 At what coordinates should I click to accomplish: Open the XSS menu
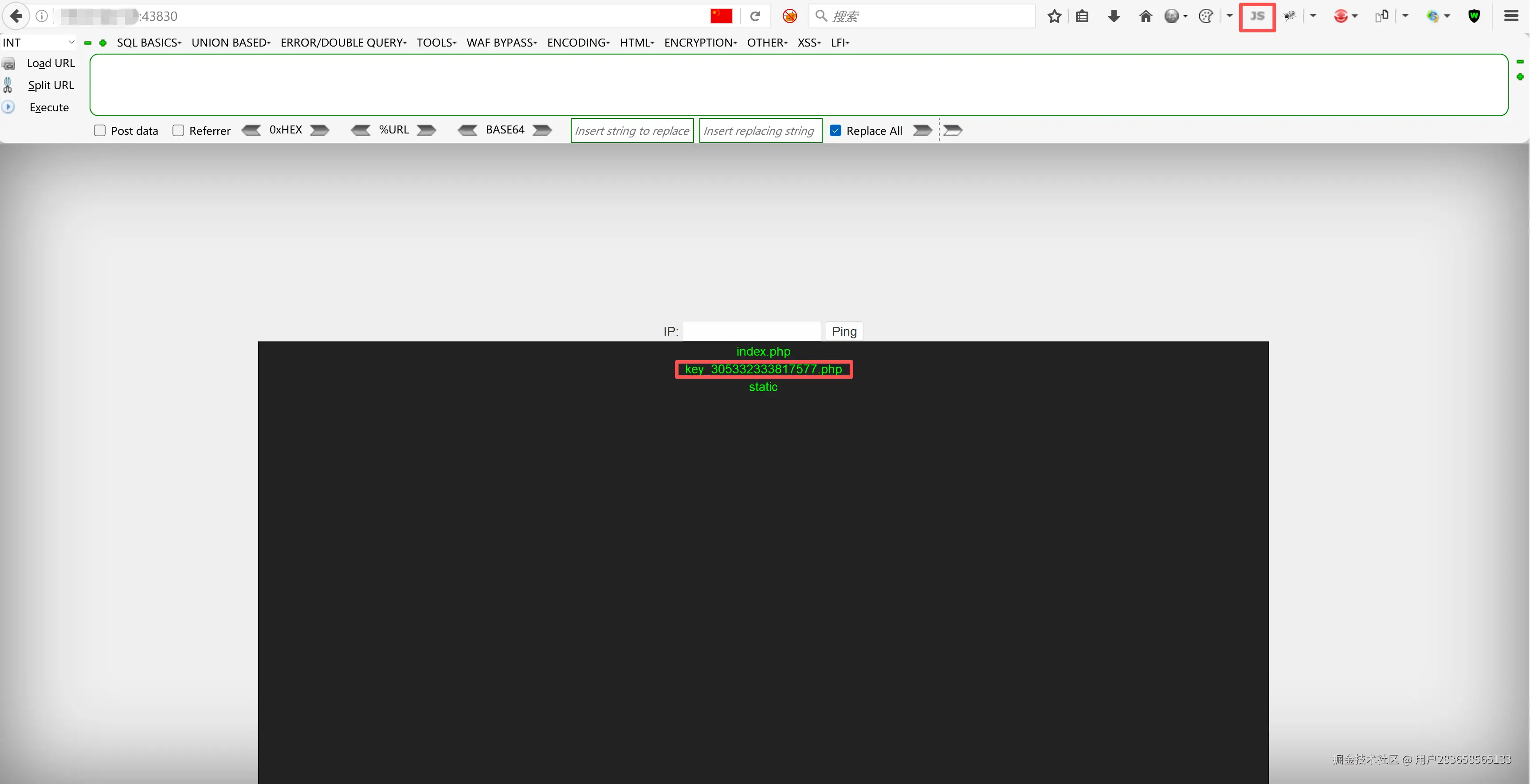pos(808,42)
